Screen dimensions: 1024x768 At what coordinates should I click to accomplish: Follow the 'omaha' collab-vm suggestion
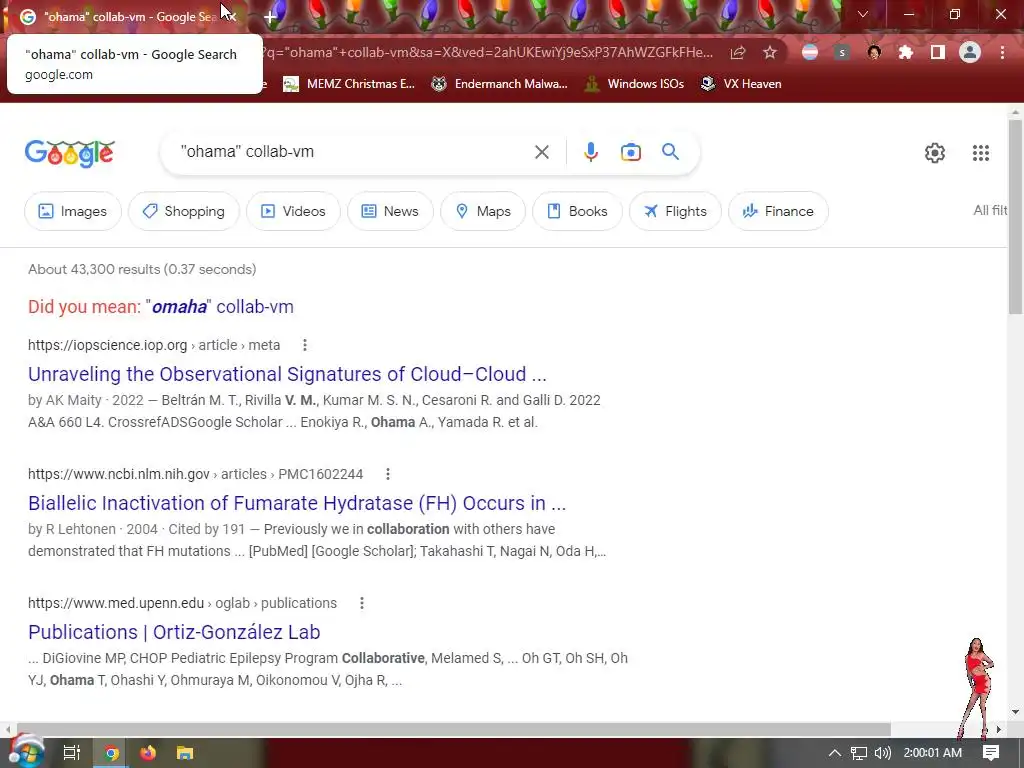tap(219, 306)
